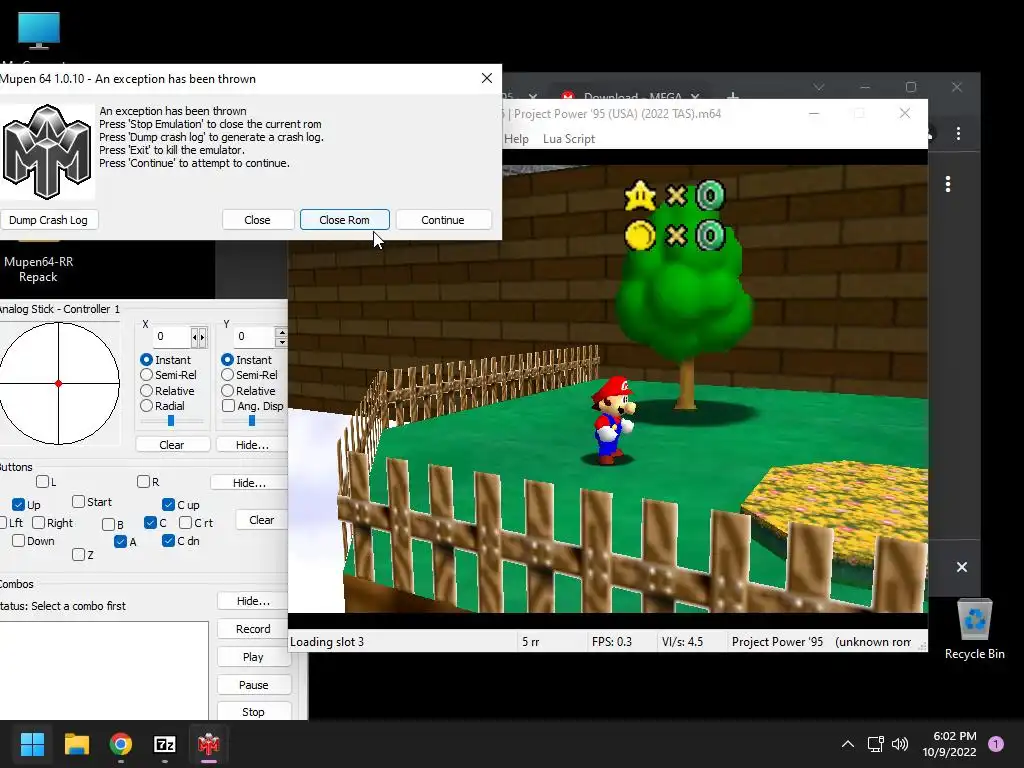This screenshot has height=768, width=1024.
Task: Open the Lua Script menu
Action: pos(569,139)
